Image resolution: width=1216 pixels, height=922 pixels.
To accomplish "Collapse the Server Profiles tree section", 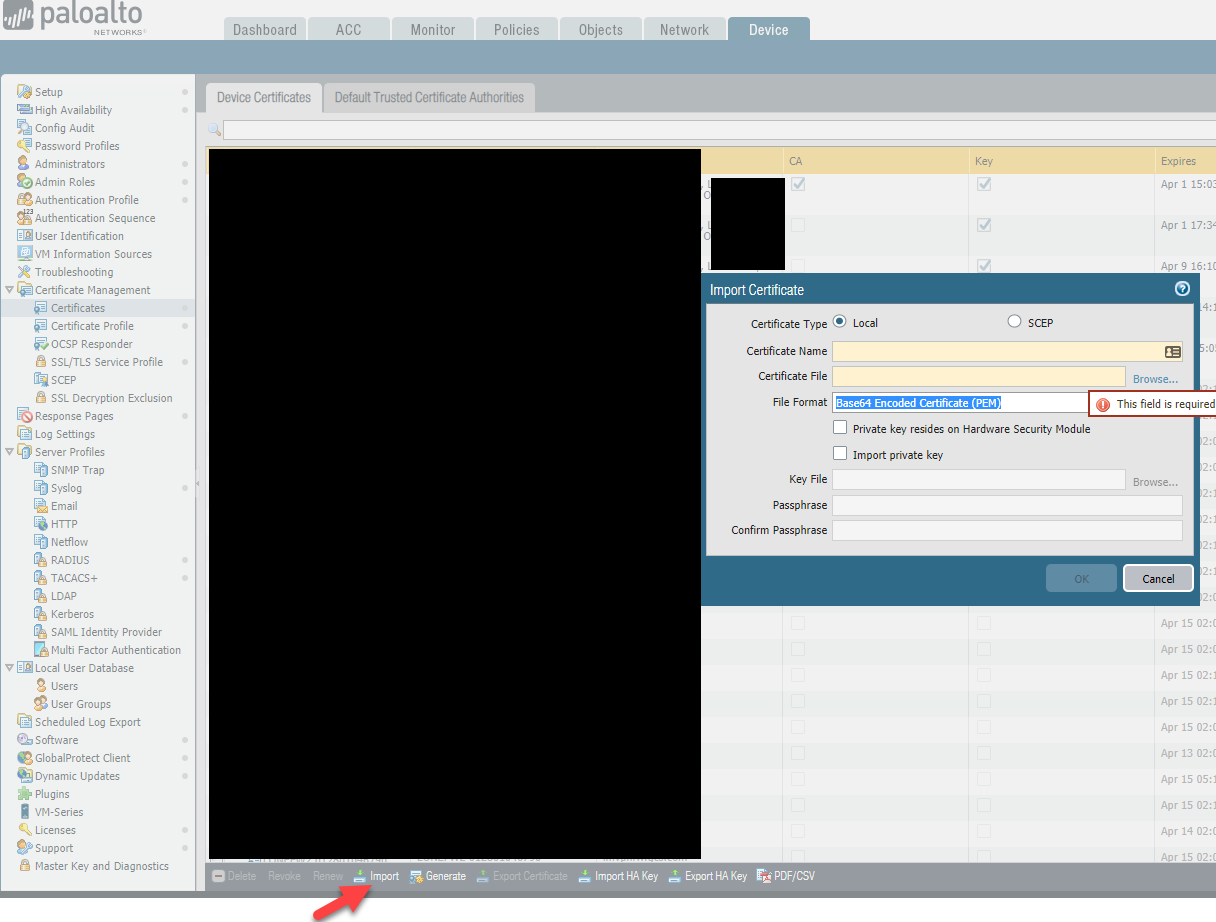I will pos(9,451).
